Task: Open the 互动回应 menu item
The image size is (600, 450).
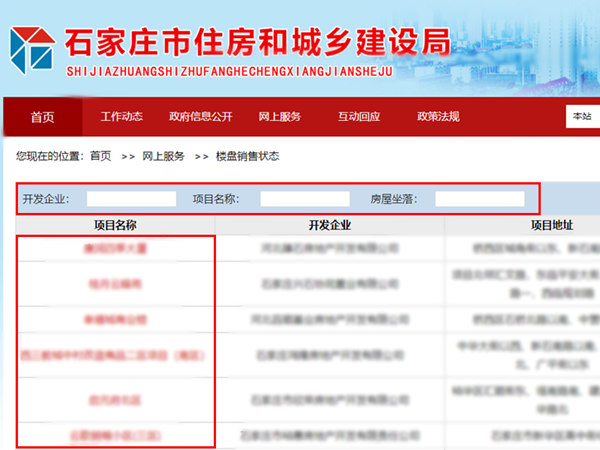Action: [x=359, y=116]
